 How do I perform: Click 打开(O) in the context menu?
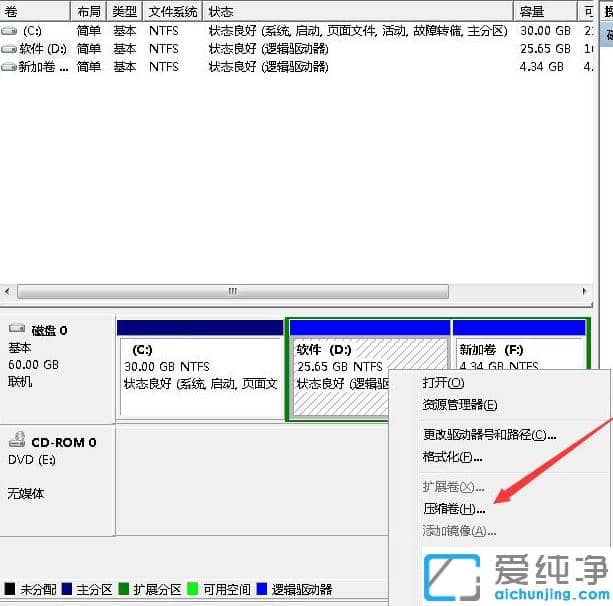tap(443, 382)
